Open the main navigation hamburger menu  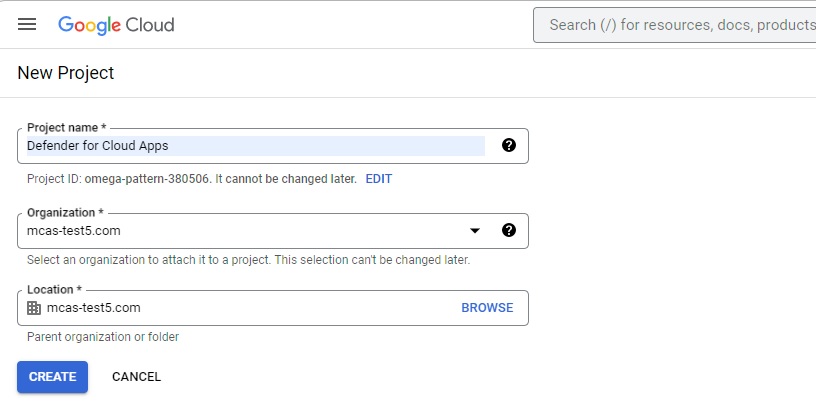[x=27, y=24]
